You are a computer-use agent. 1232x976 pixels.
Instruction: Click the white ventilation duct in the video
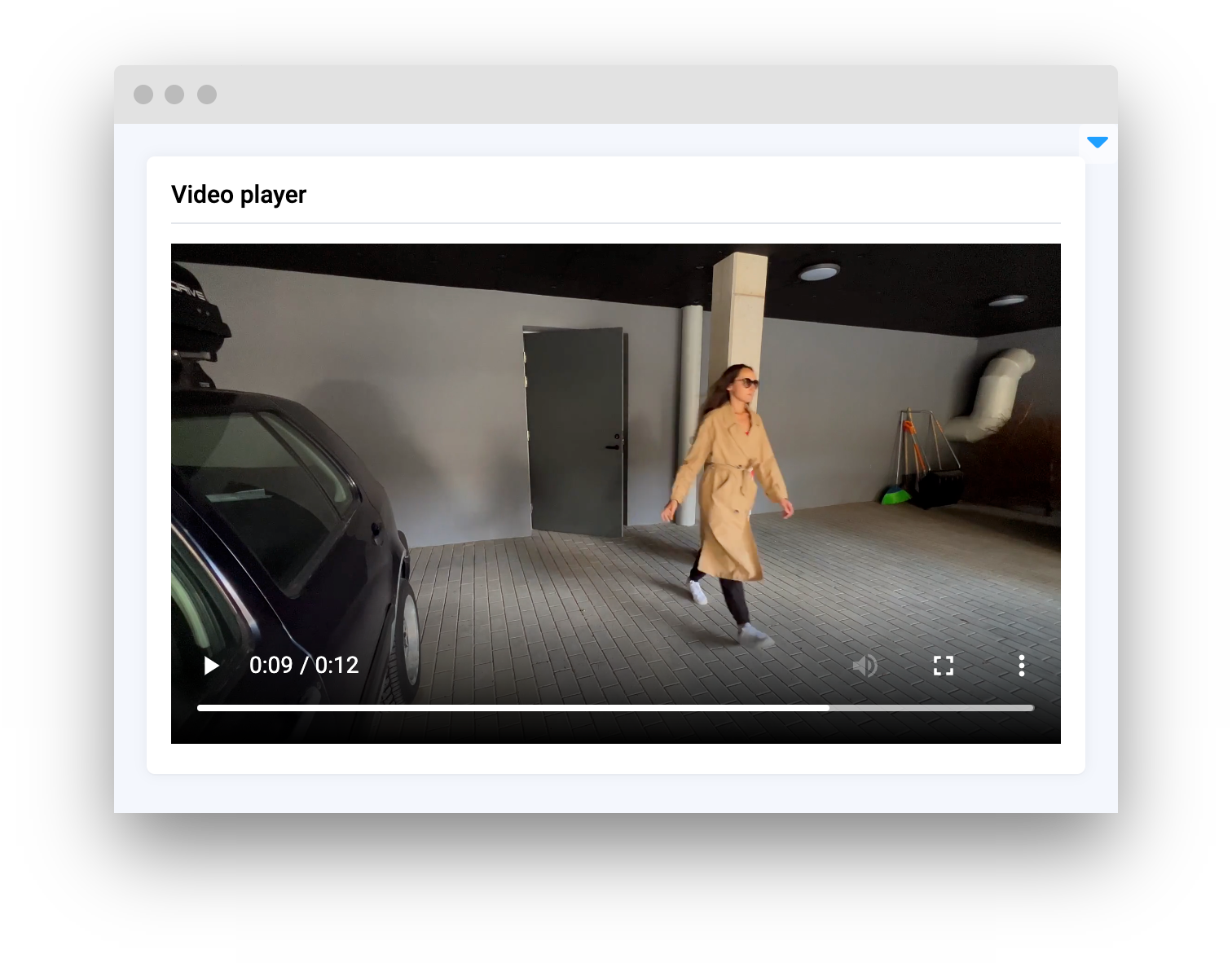(994, 395)
